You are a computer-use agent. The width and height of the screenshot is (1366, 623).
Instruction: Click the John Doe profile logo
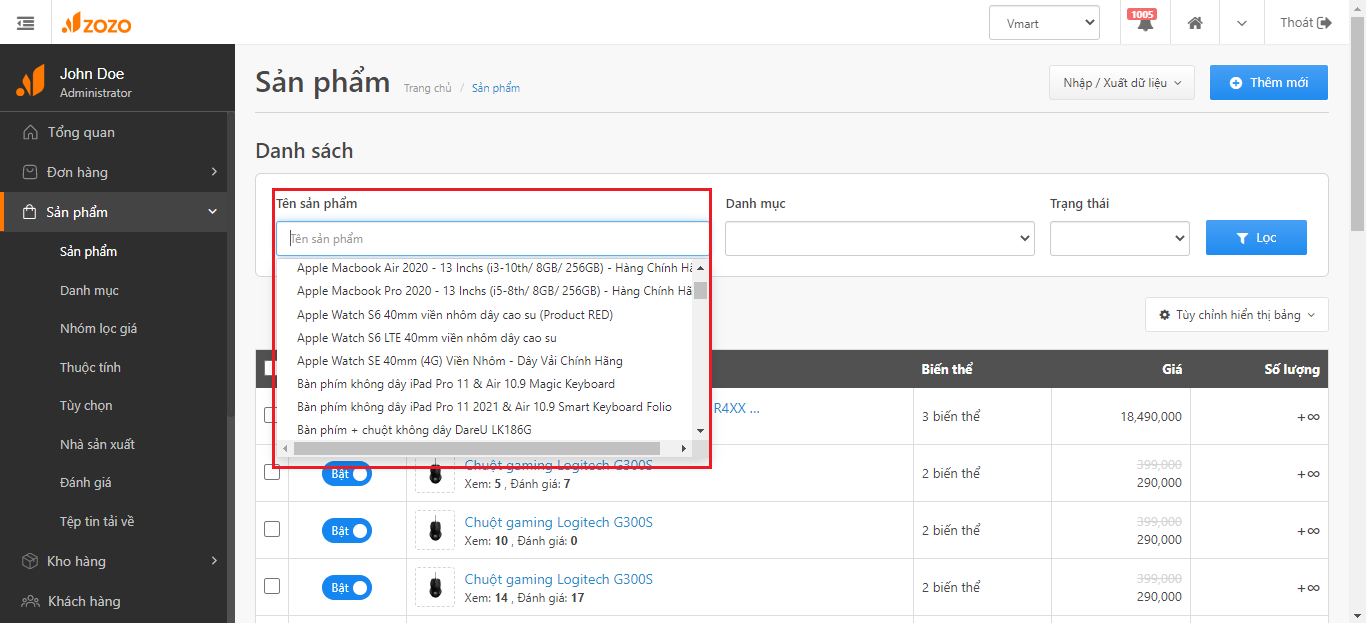[x=30, y=81]
